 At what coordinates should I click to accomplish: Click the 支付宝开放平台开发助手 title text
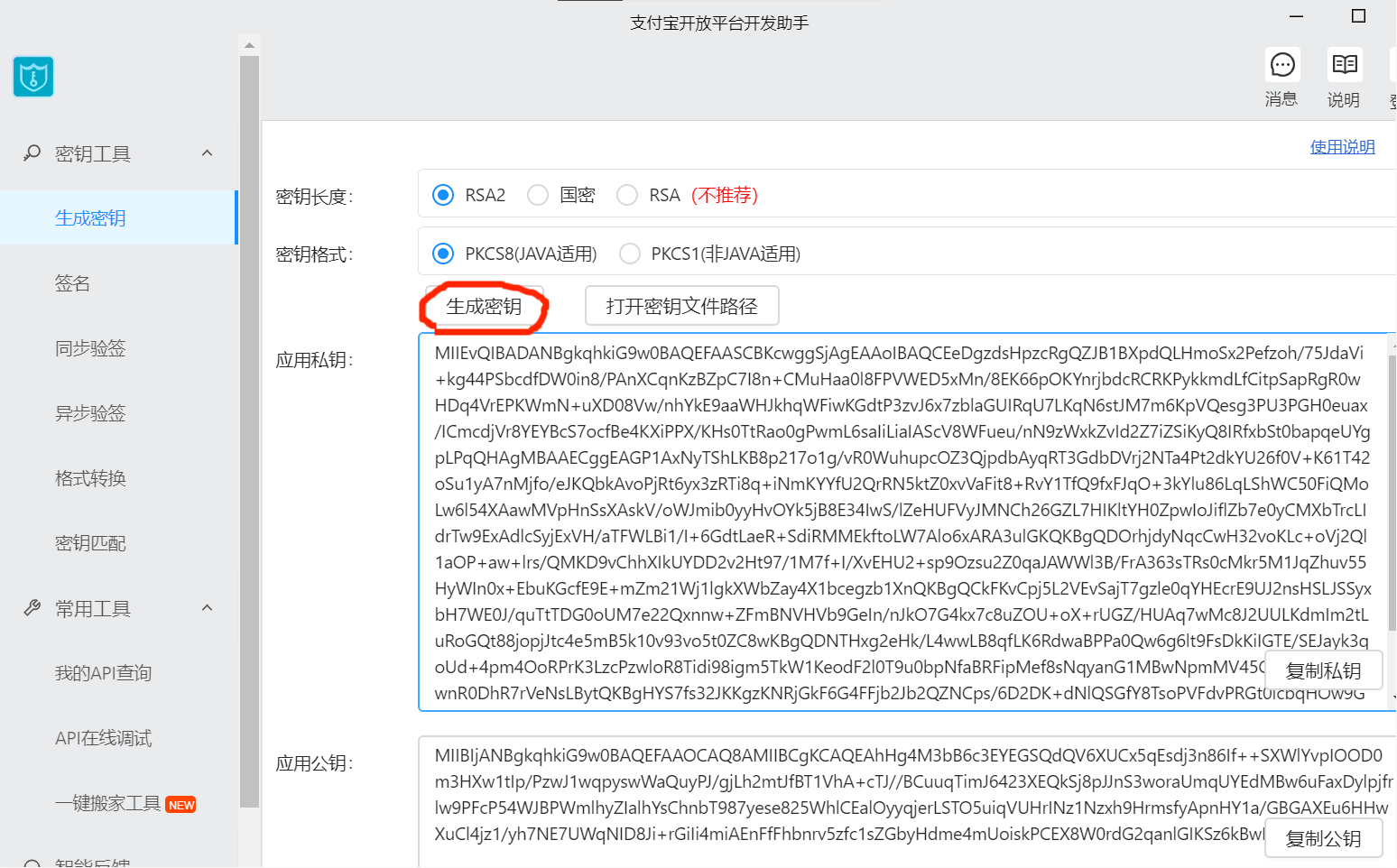click(719, 23)
